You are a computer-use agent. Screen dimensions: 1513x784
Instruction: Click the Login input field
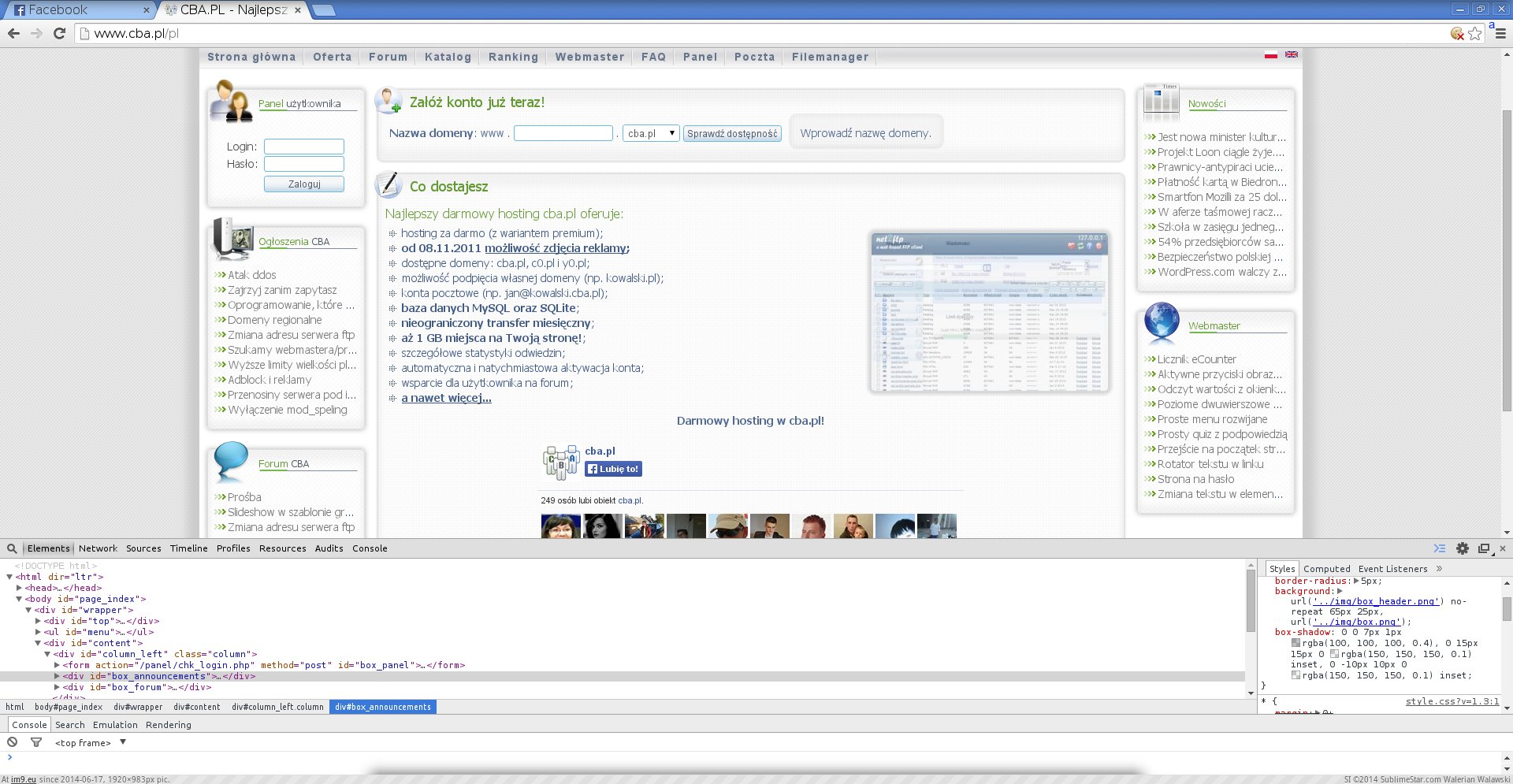pos(303,147)
